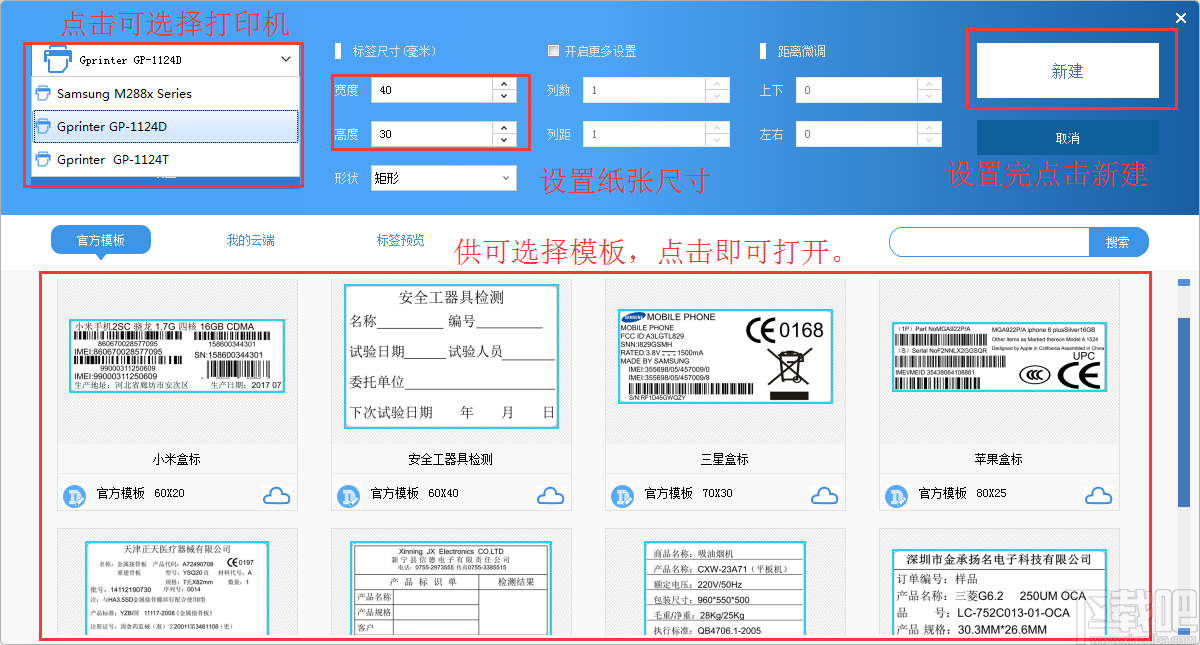
Task: Click the 取消 button
Action: [1066, 136]
